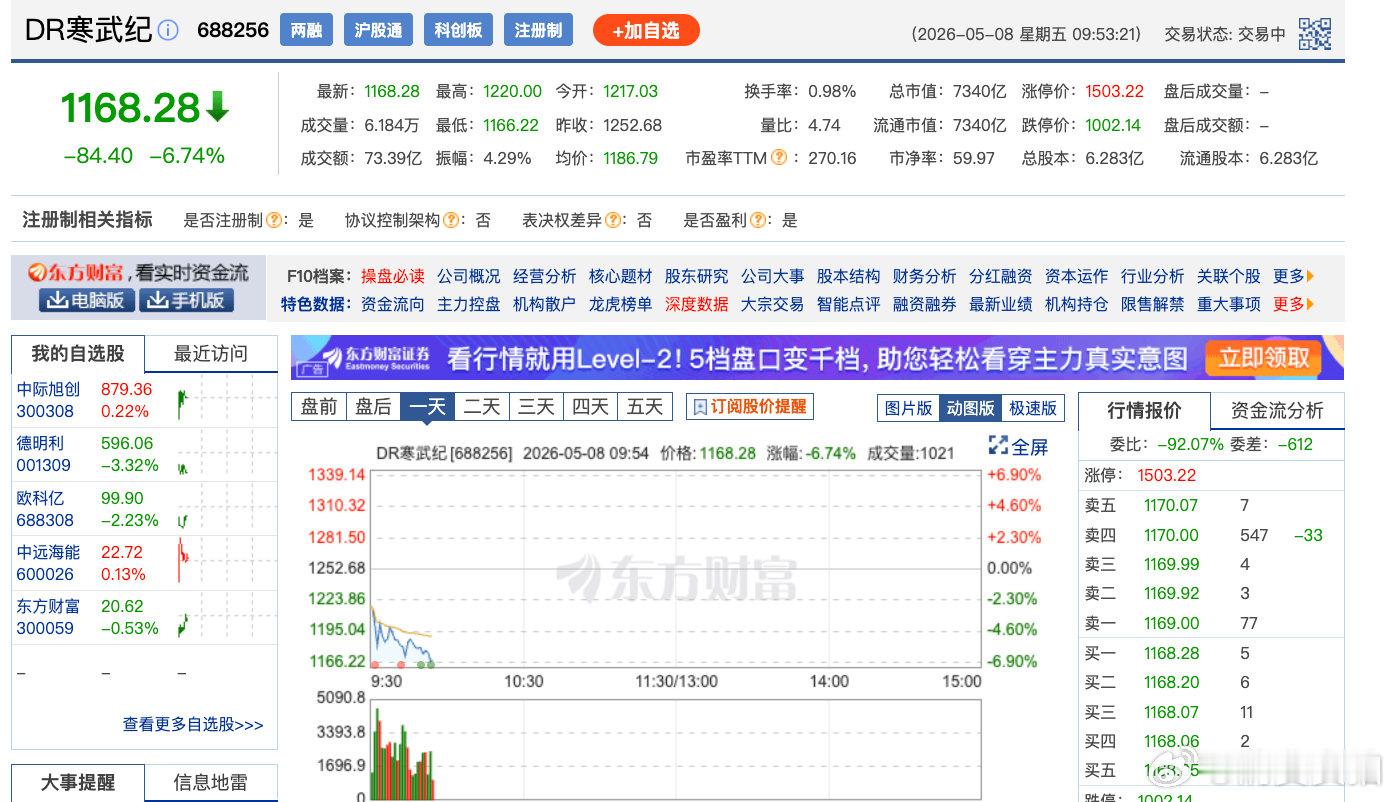Click 10:30 marker on chart time axis
This screenshot has width=1396, height=802.
coord(524,681)
